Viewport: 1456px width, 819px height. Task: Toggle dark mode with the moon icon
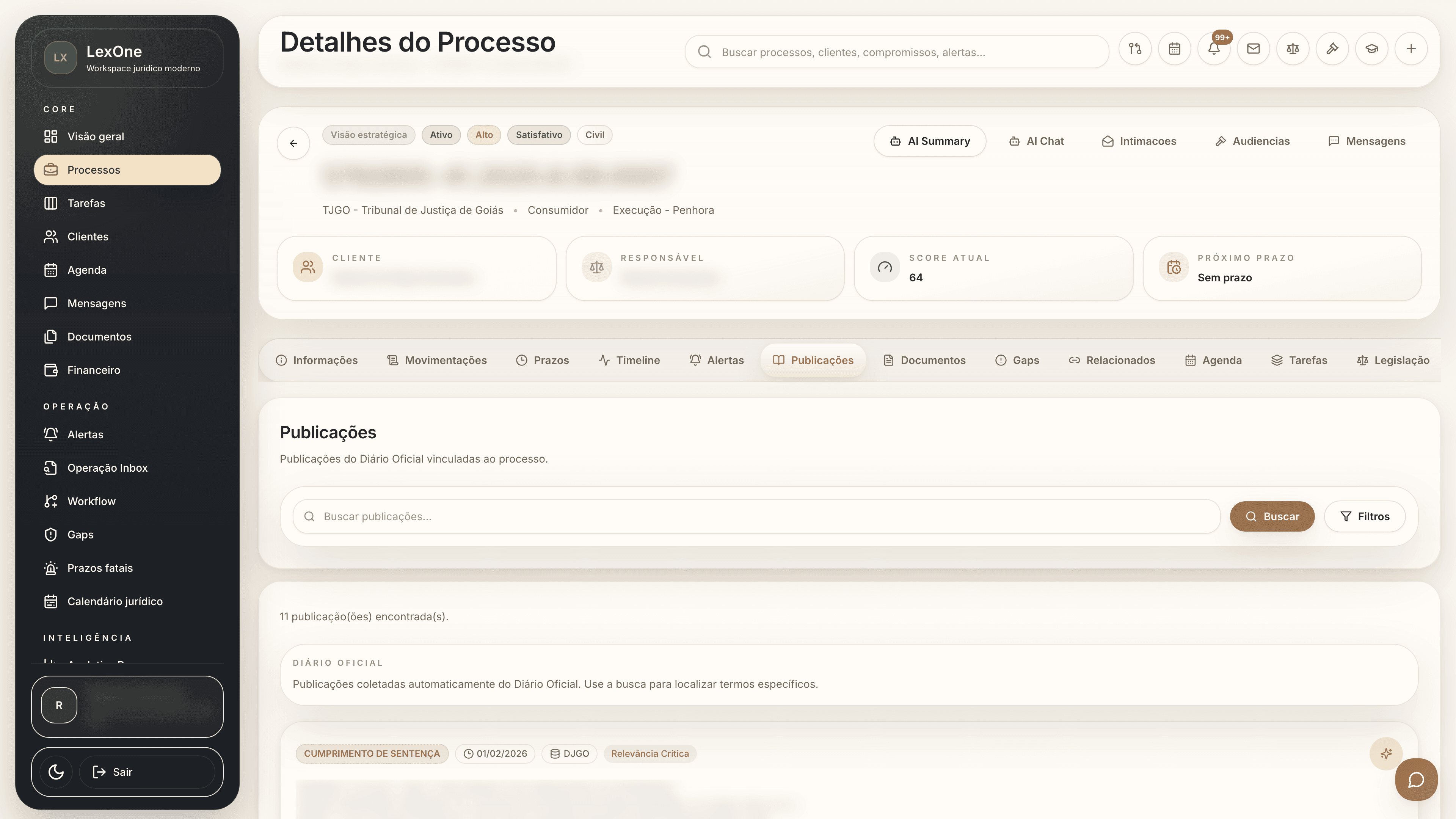[55, 772]
